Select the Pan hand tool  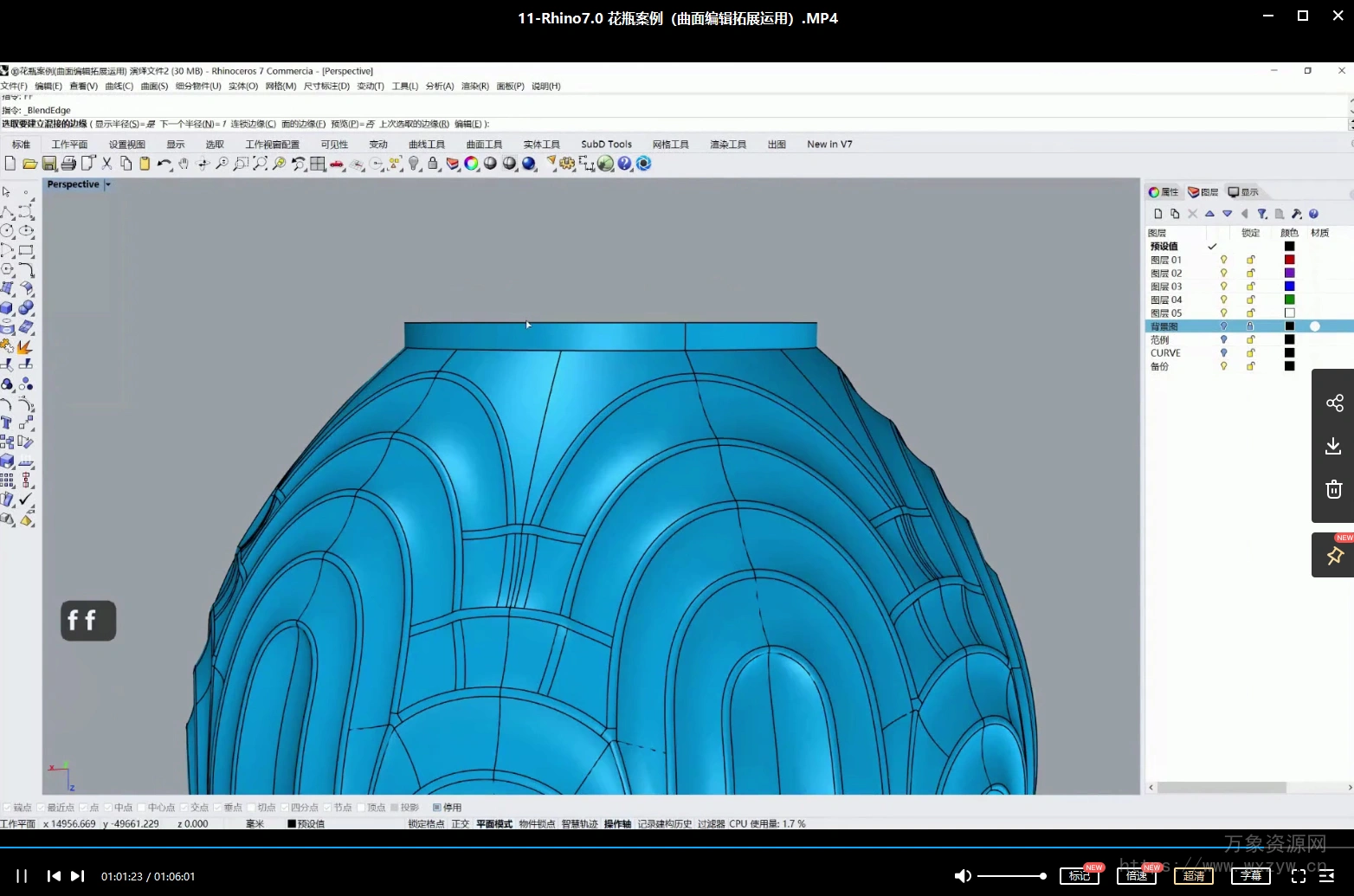pos(184,164)
